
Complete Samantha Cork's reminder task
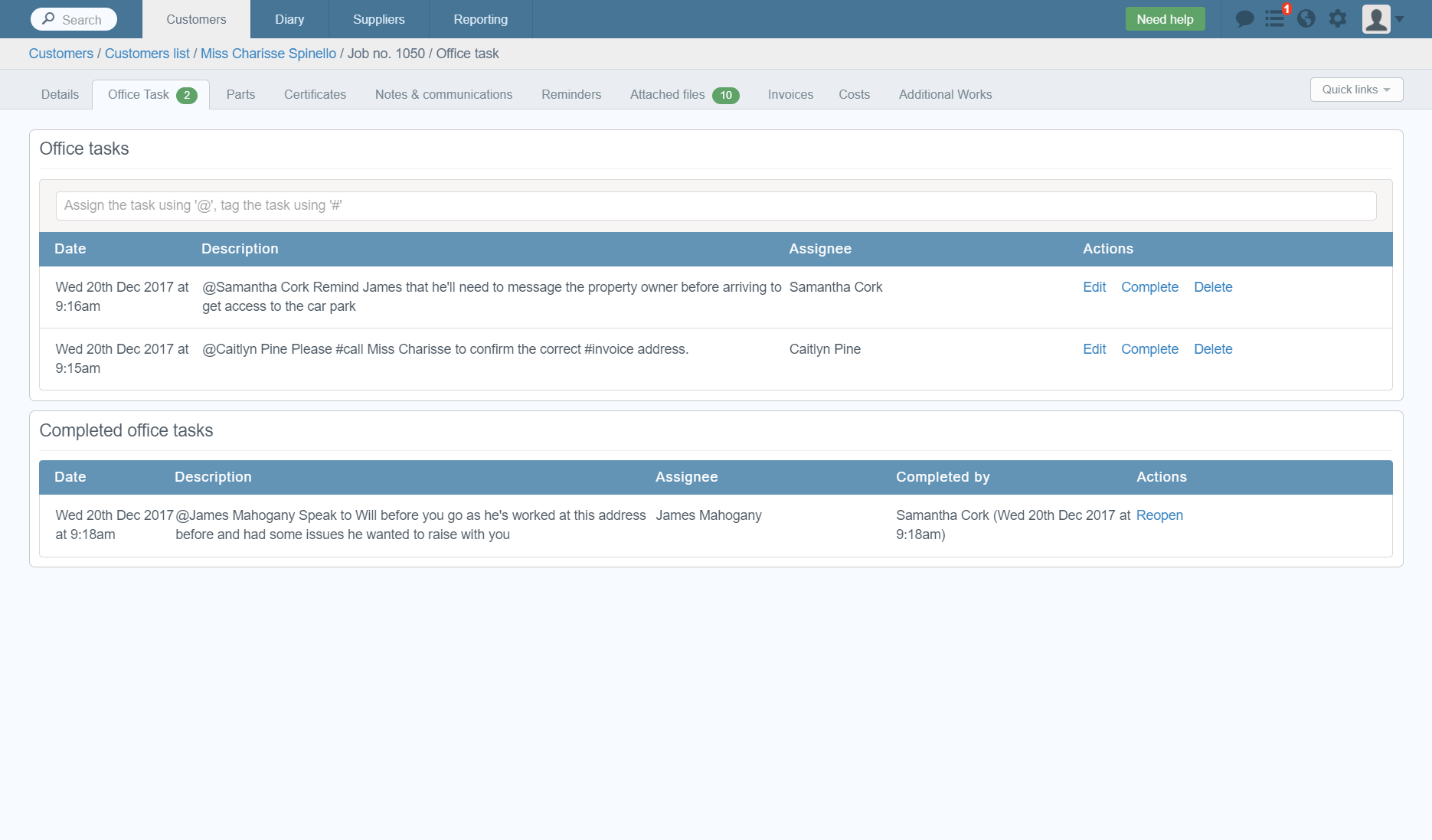coord(1149,287)
